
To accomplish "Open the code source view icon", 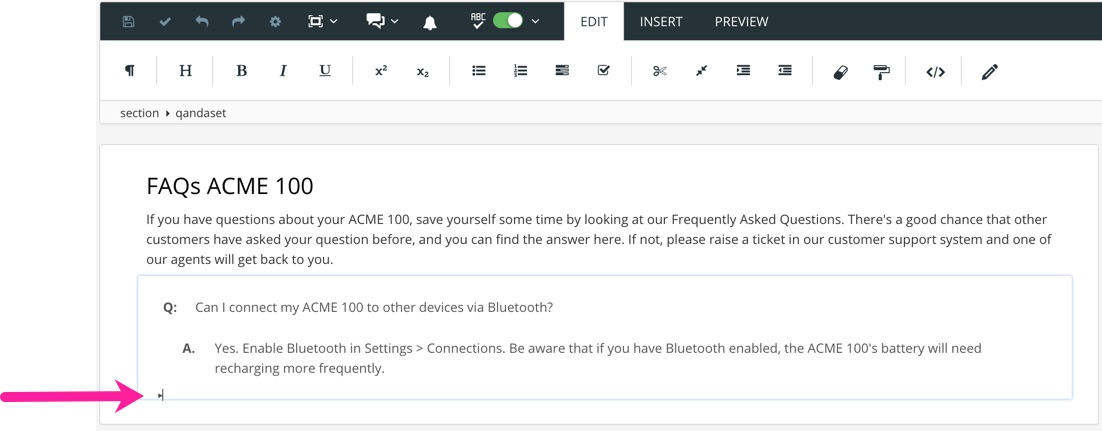I will point(935,72).
